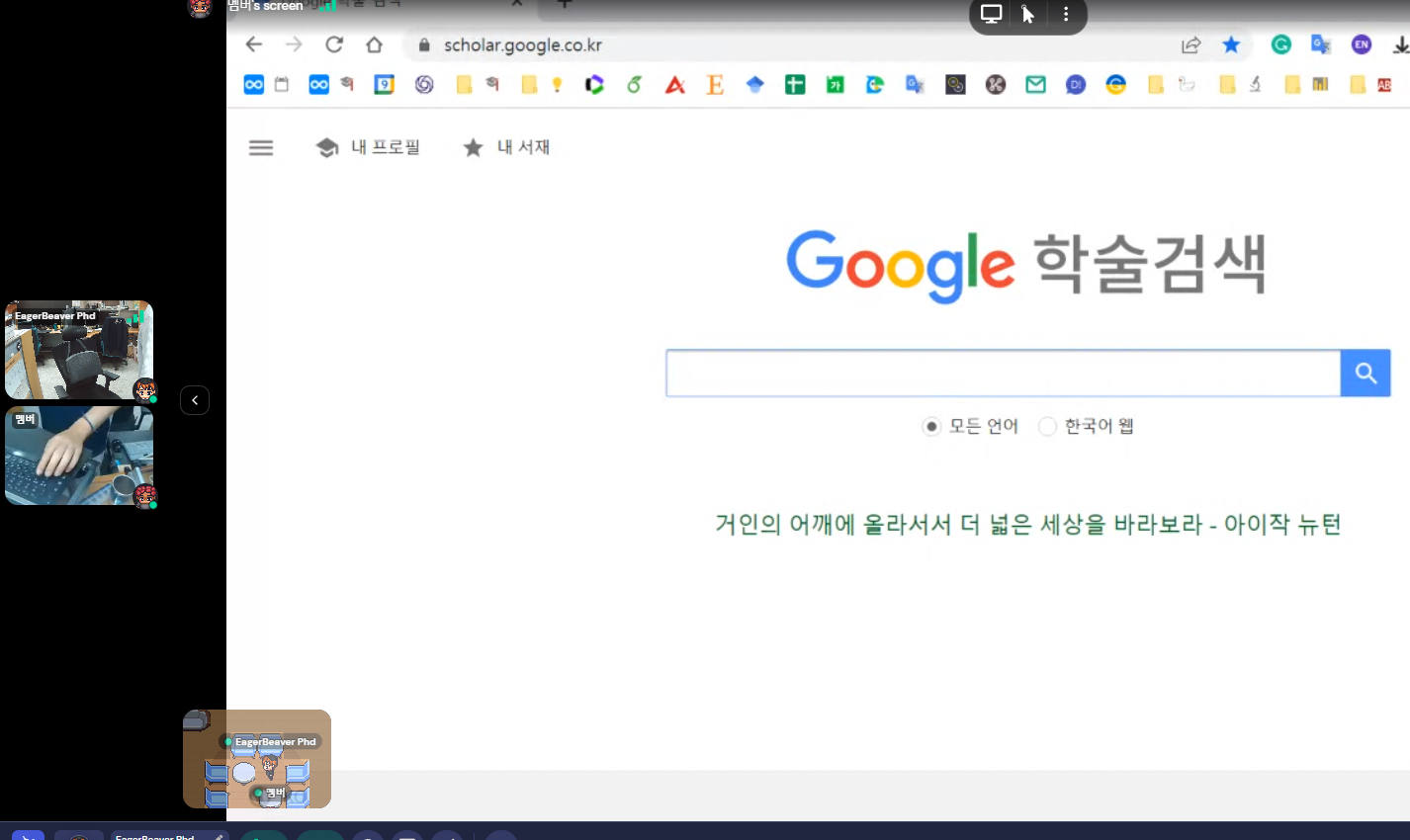The width and height of the screenshot is (1410, 840).
Task: Open the orange E bookmark
Action: [x=715, y=85]
